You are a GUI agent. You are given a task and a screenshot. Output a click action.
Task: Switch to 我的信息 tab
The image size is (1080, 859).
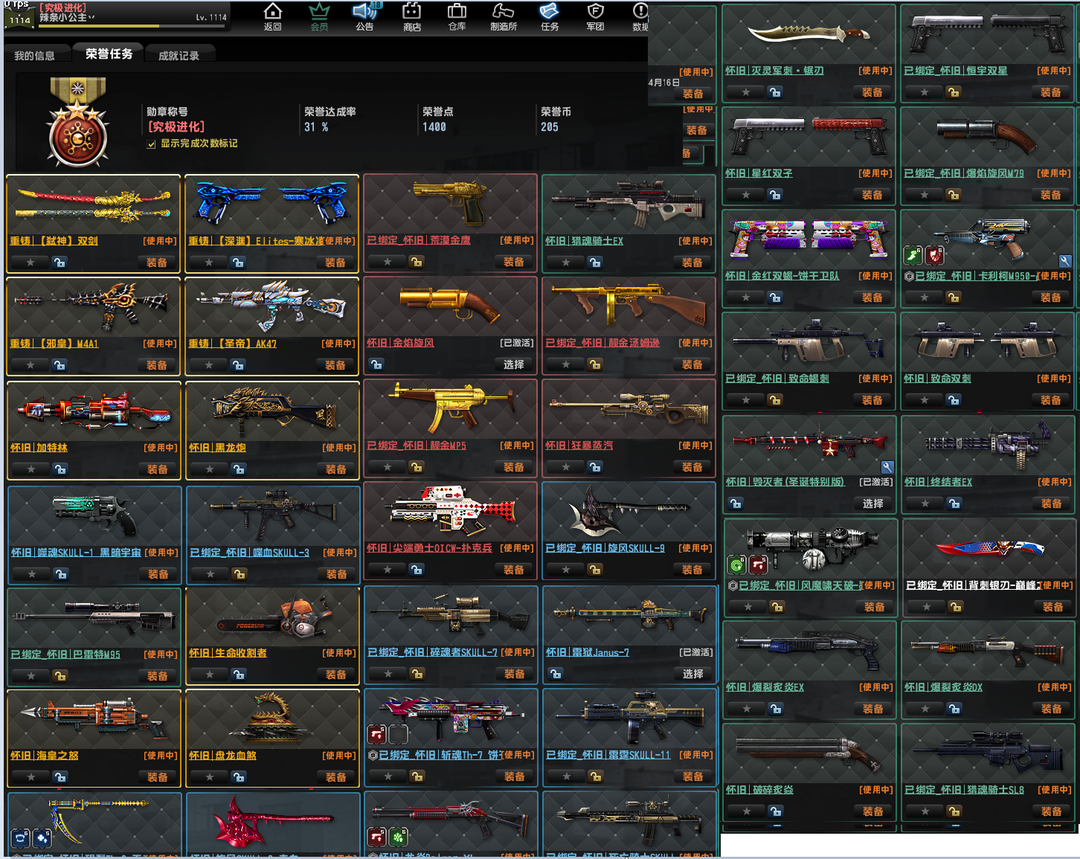(35, 56)
